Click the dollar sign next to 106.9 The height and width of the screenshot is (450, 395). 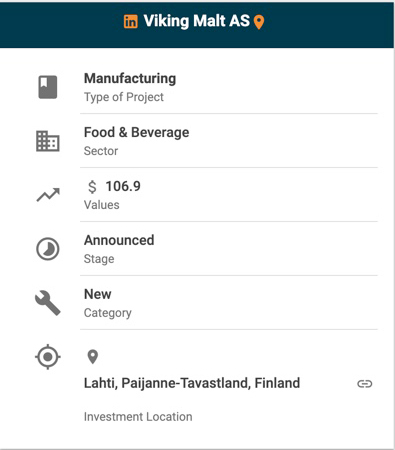click(x=92, y=187)
